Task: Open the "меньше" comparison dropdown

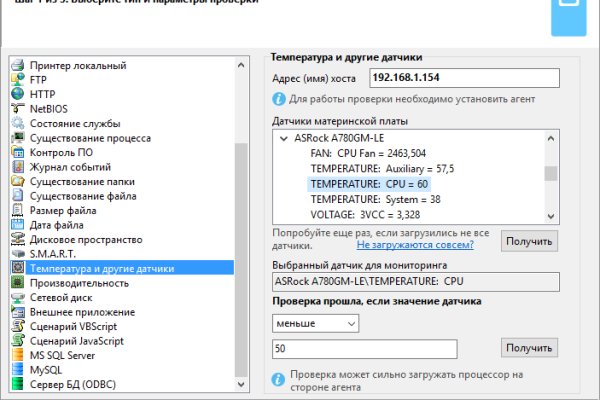Action: [315, 323]
